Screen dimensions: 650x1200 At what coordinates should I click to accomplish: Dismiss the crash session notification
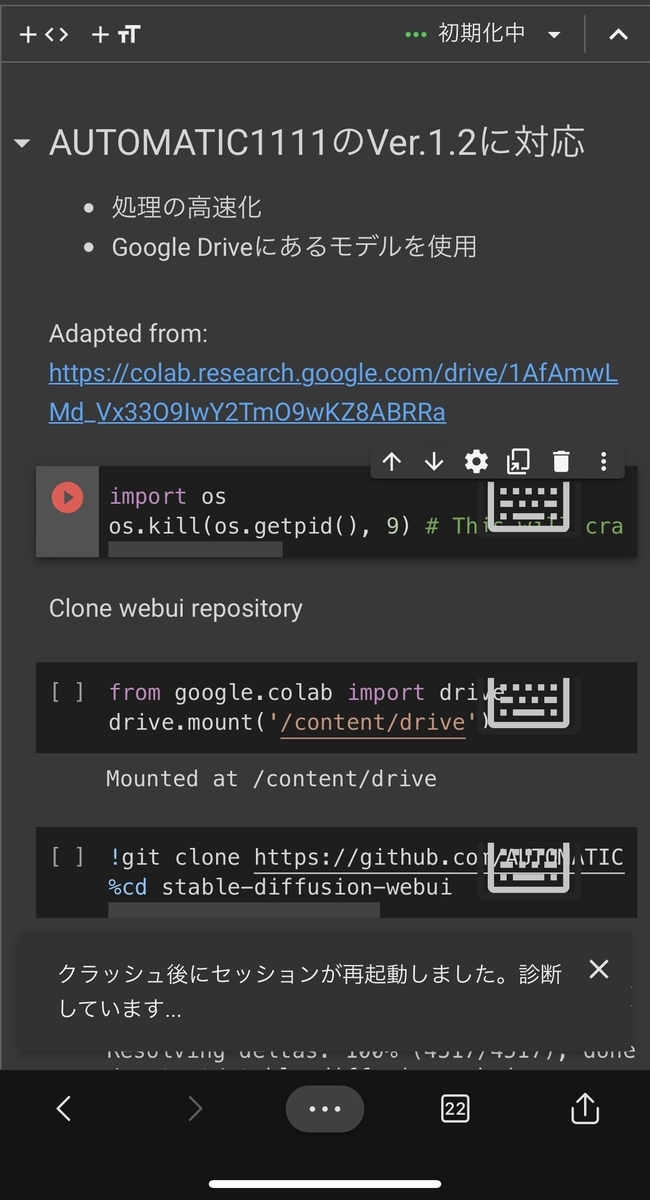(x=598, y=969)
